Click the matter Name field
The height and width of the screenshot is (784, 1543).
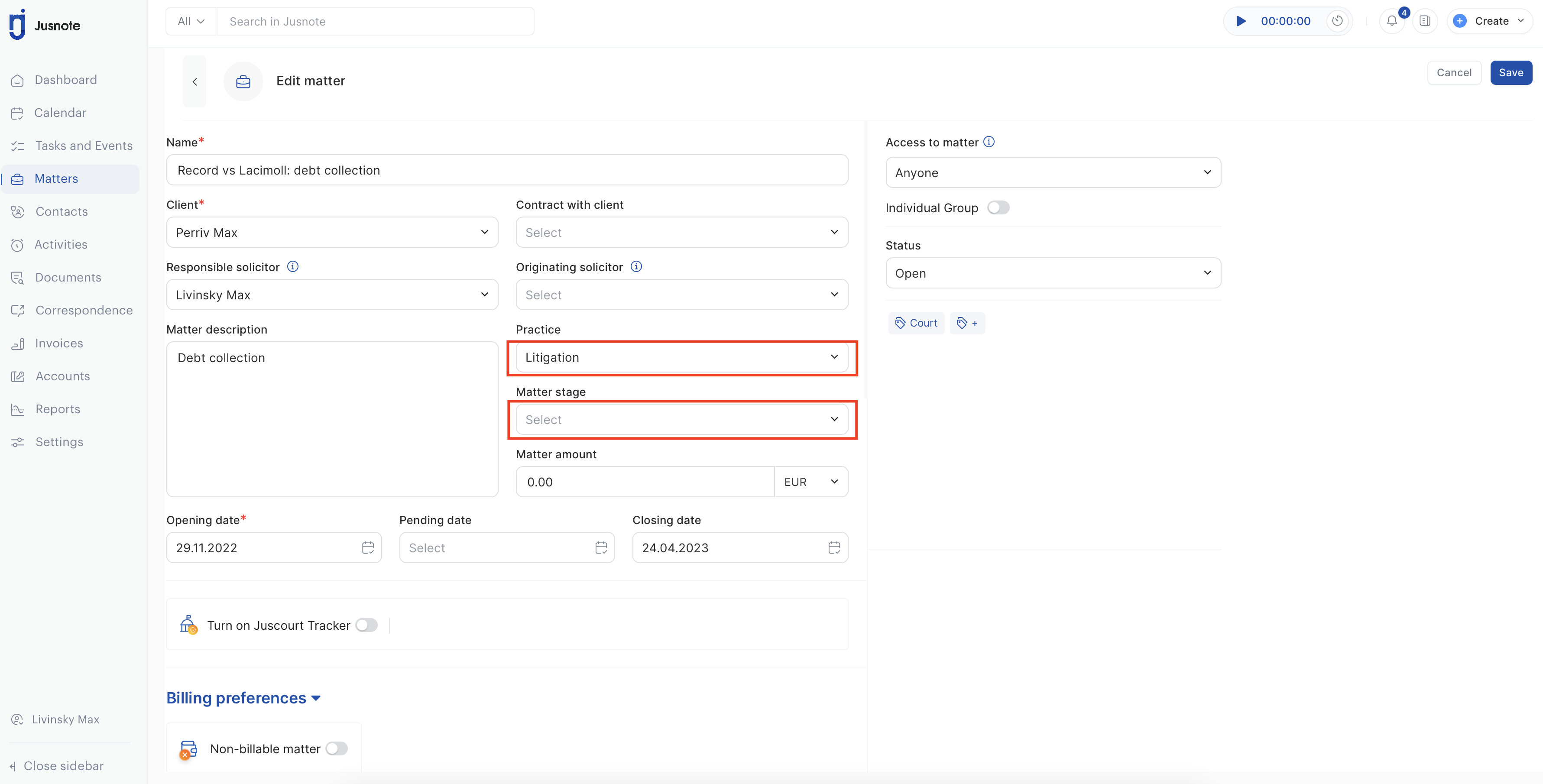pos(507,170)
